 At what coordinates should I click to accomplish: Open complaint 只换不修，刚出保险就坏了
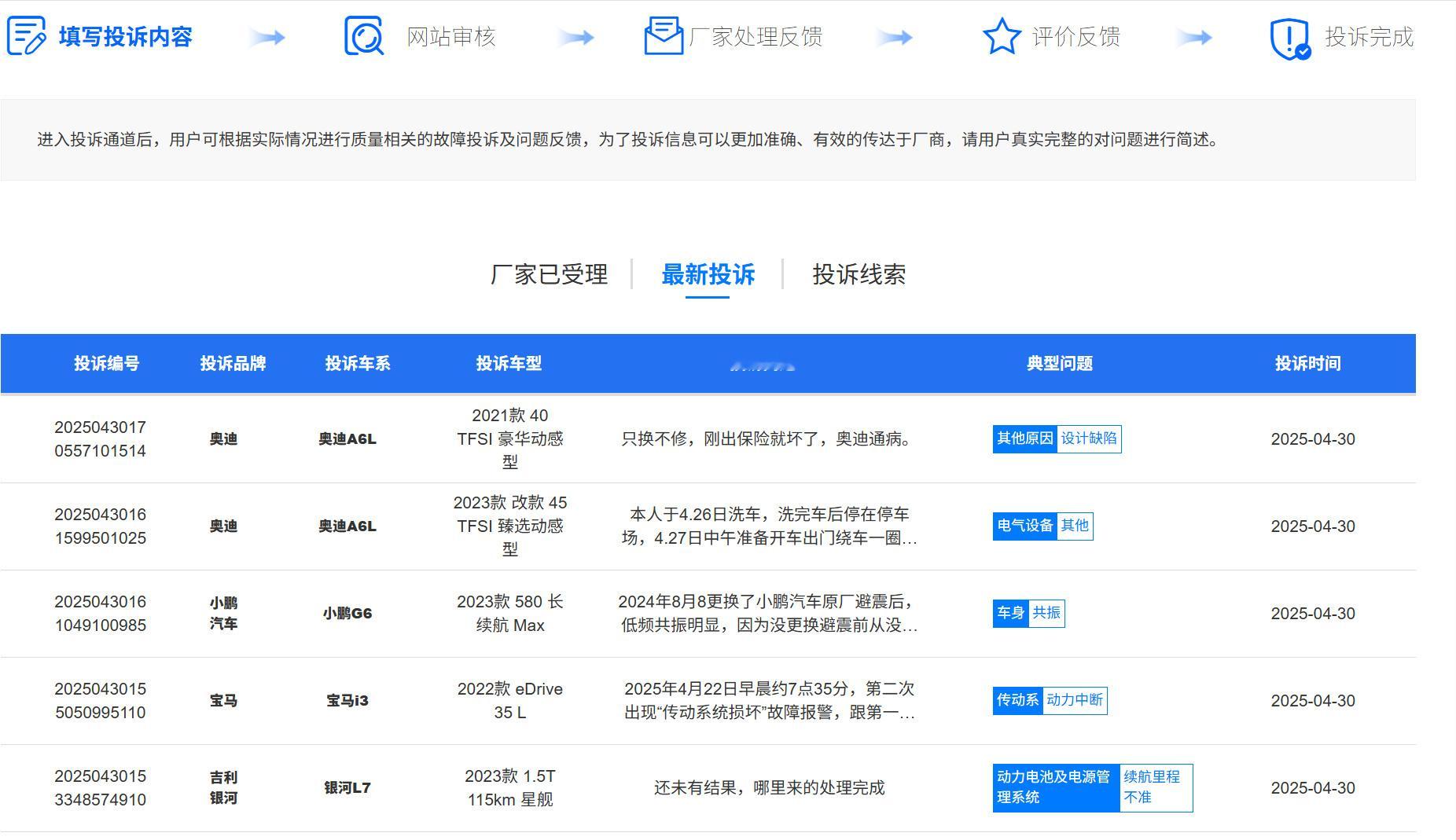point(769,439)
